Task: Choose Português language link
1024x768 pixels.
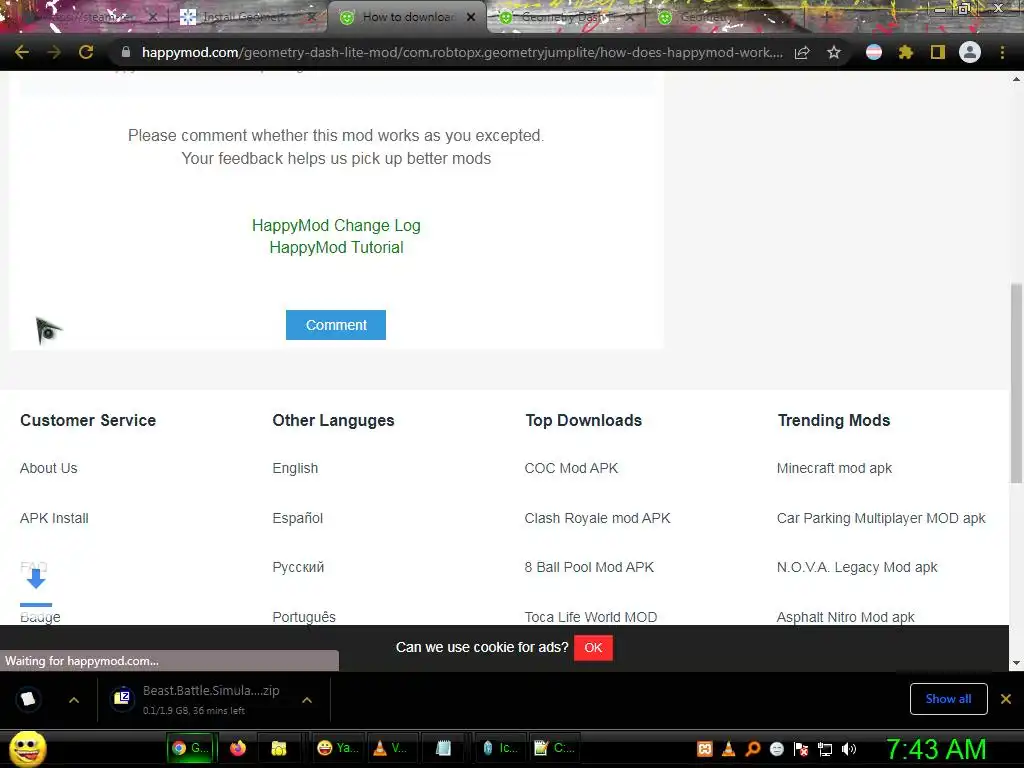Action: pos(304,617)
